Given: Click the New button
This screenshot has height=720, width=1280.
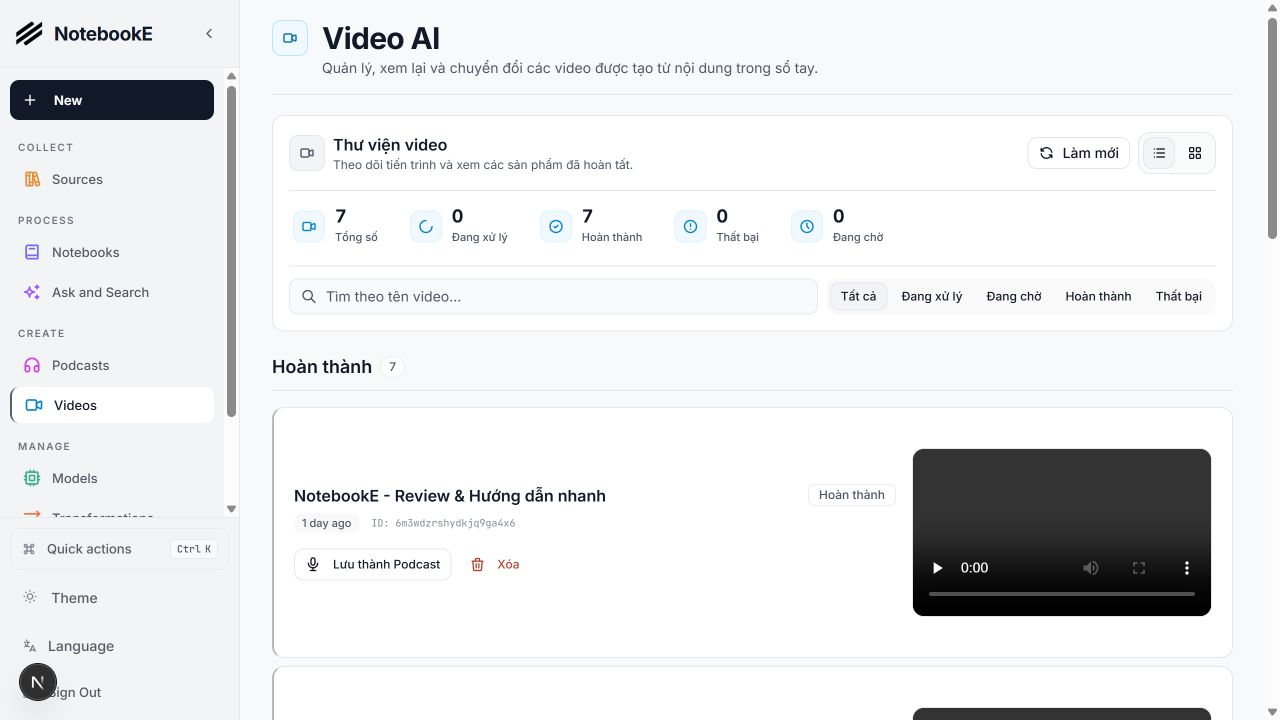Looking at the screenshot, I should point(112,100).
